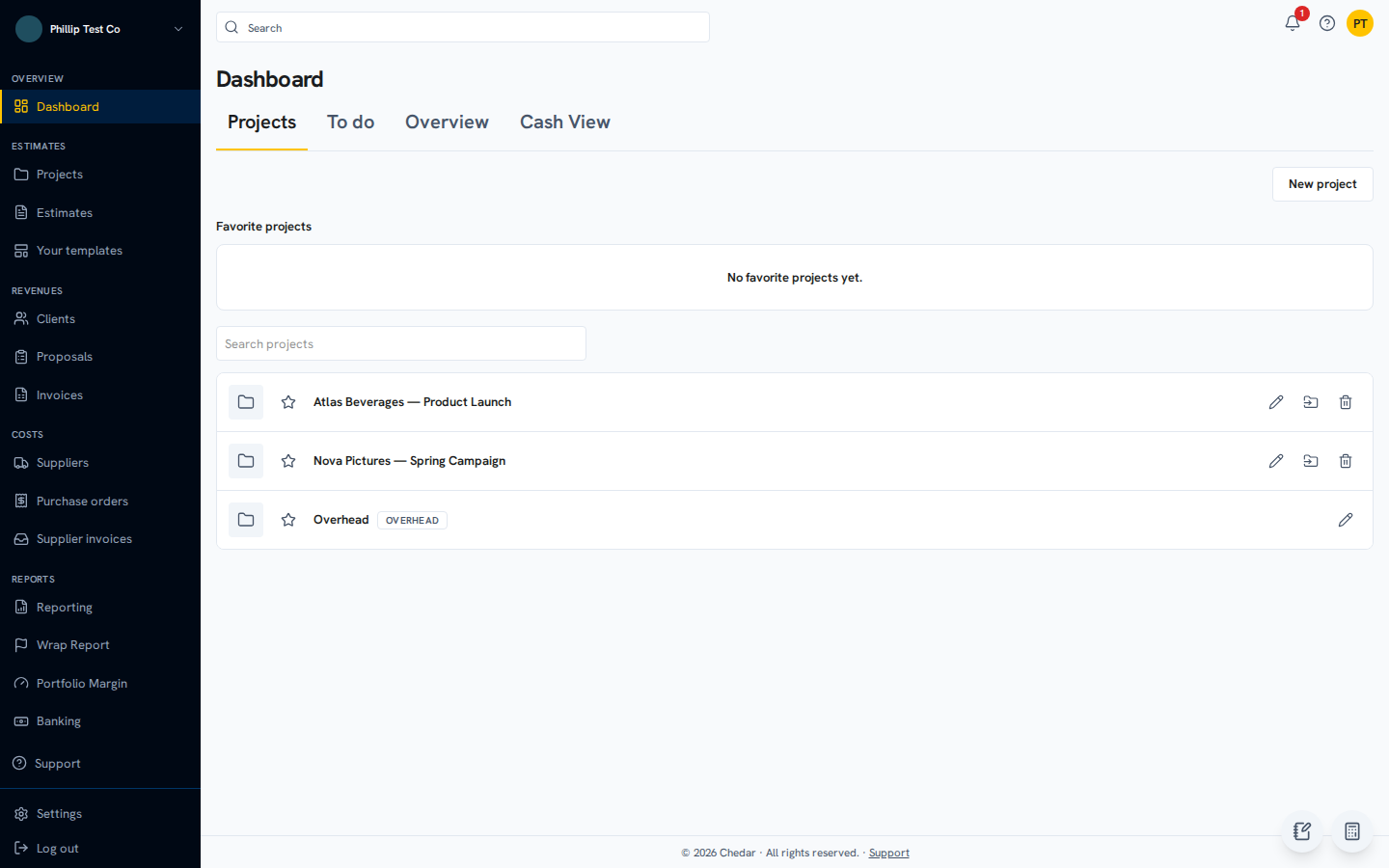1389x868 pixels.
Task: Open Banking in the sidebar
Action: tap(100, 721)
